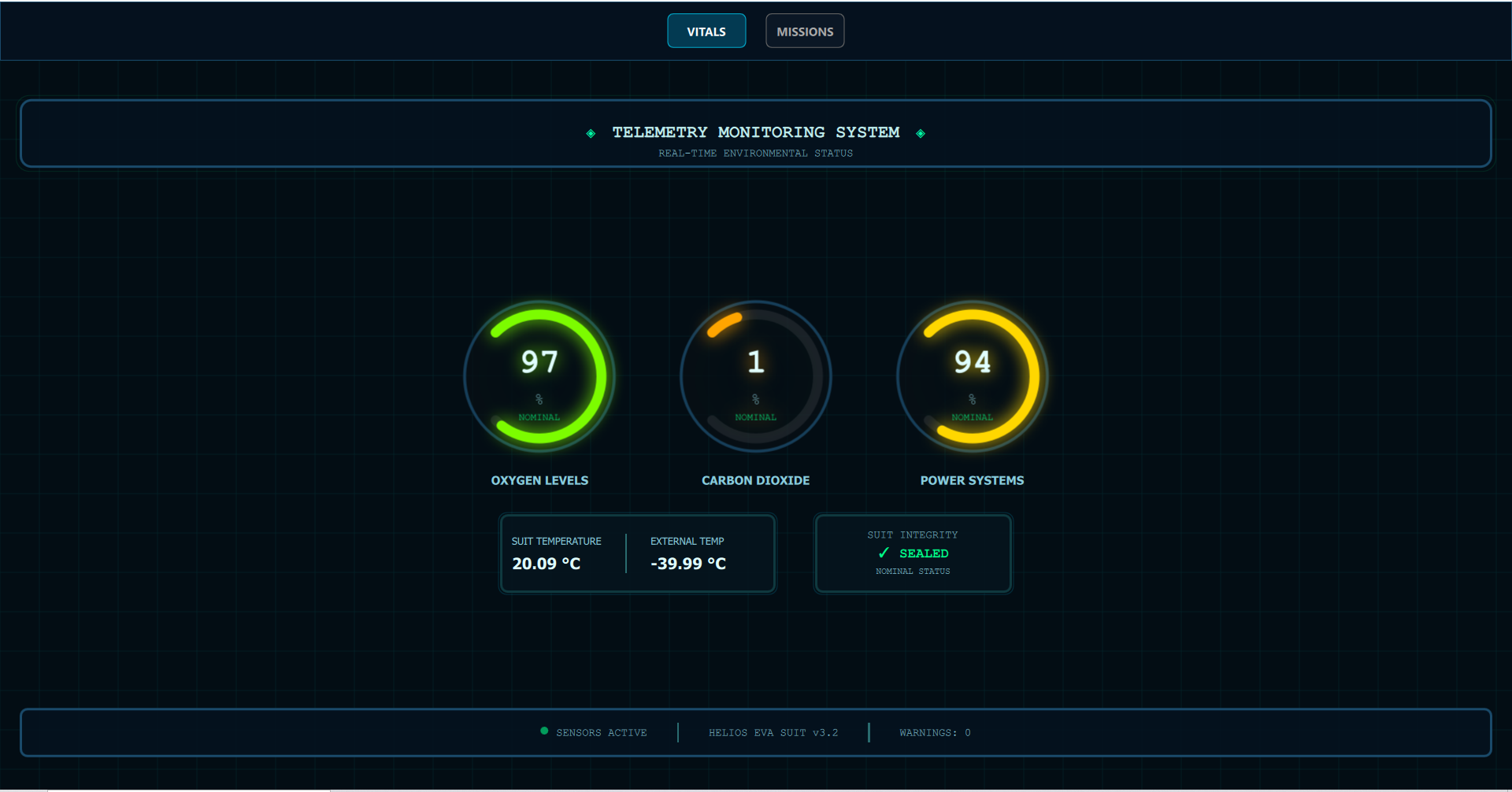The image size is (1512, 792).
Task: Click the Oxygen Levels label
Action: [x=539, y=480]
